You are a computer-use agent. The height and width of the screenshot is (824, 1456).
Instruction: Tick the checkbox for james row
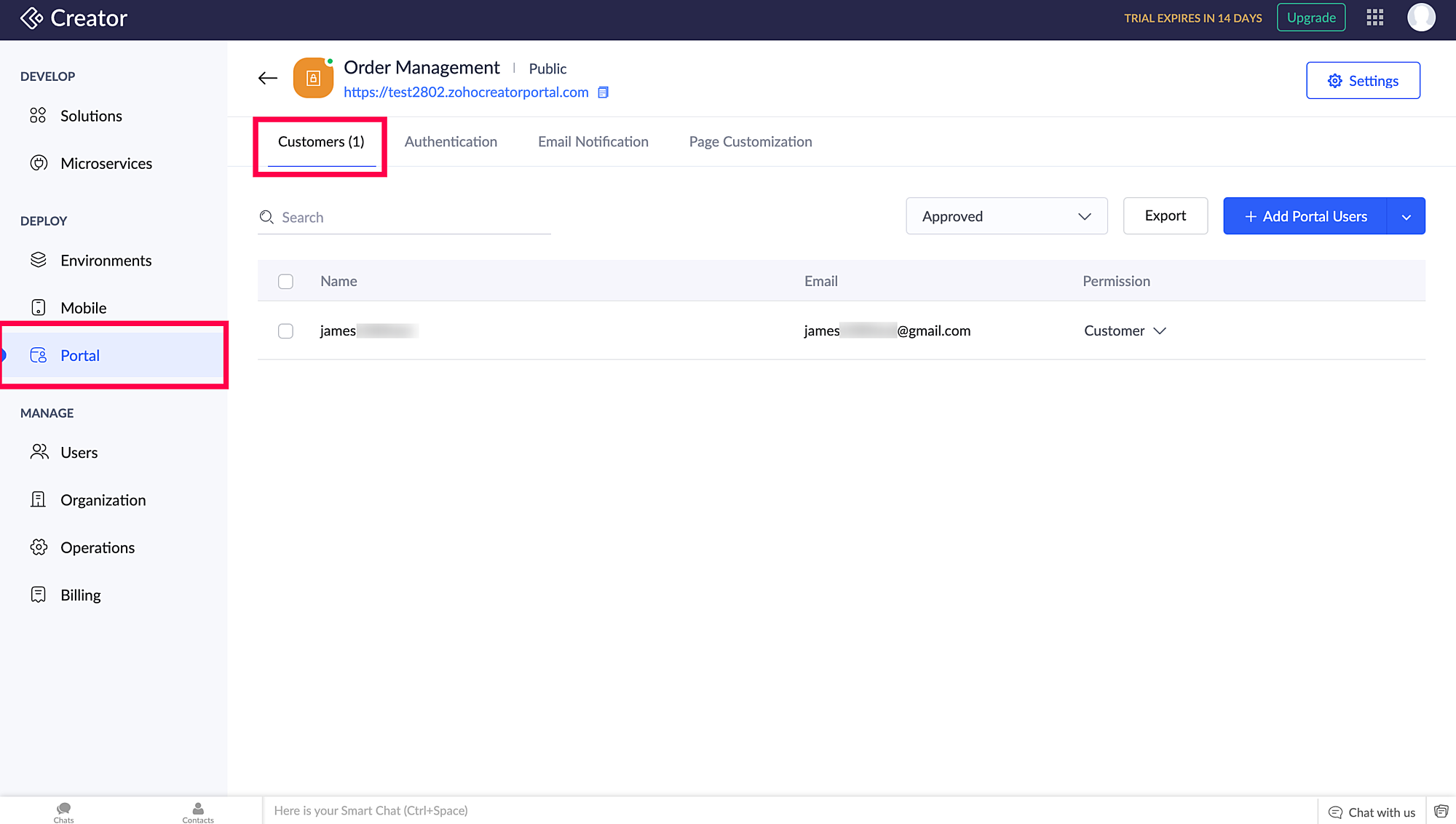(x=285, y=331)
